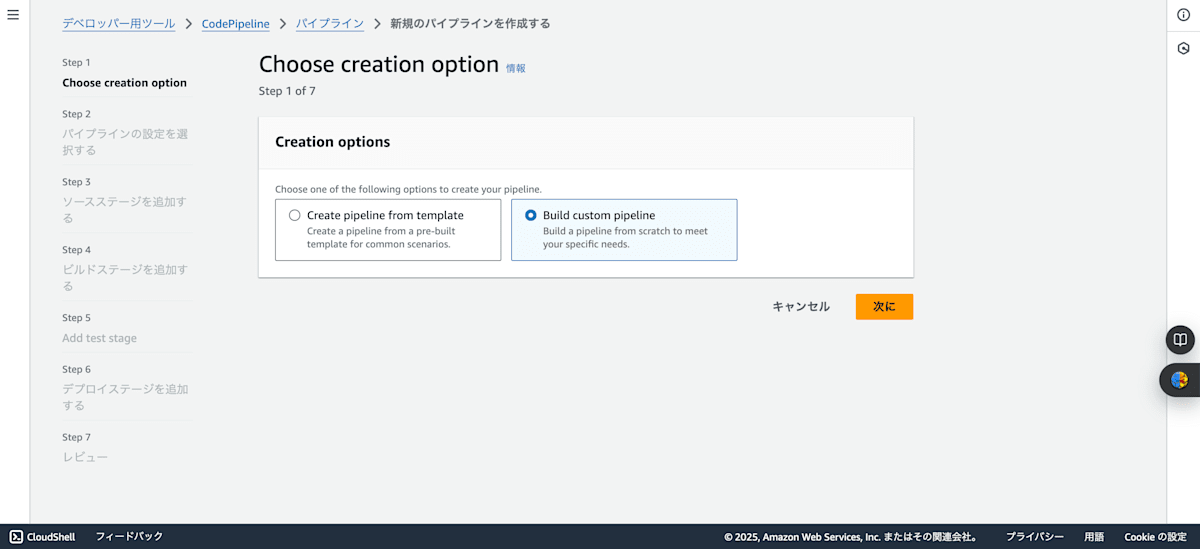Open Cookie の設定 footer link
This screenshot has width=1200, height=549.
point(1155,537)
